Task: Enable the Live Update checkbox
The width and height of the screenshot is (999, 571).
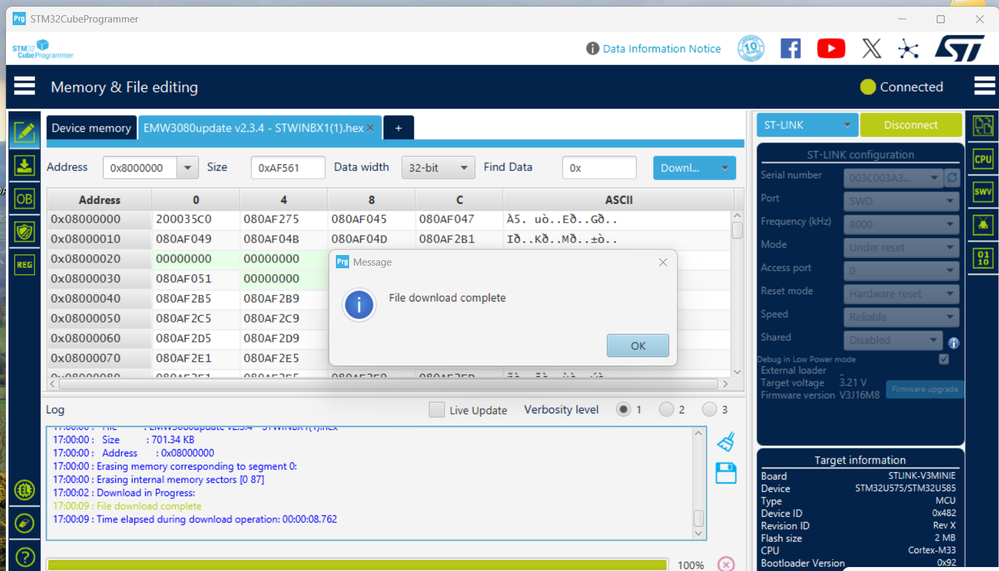Action: (x=436, y=410)
